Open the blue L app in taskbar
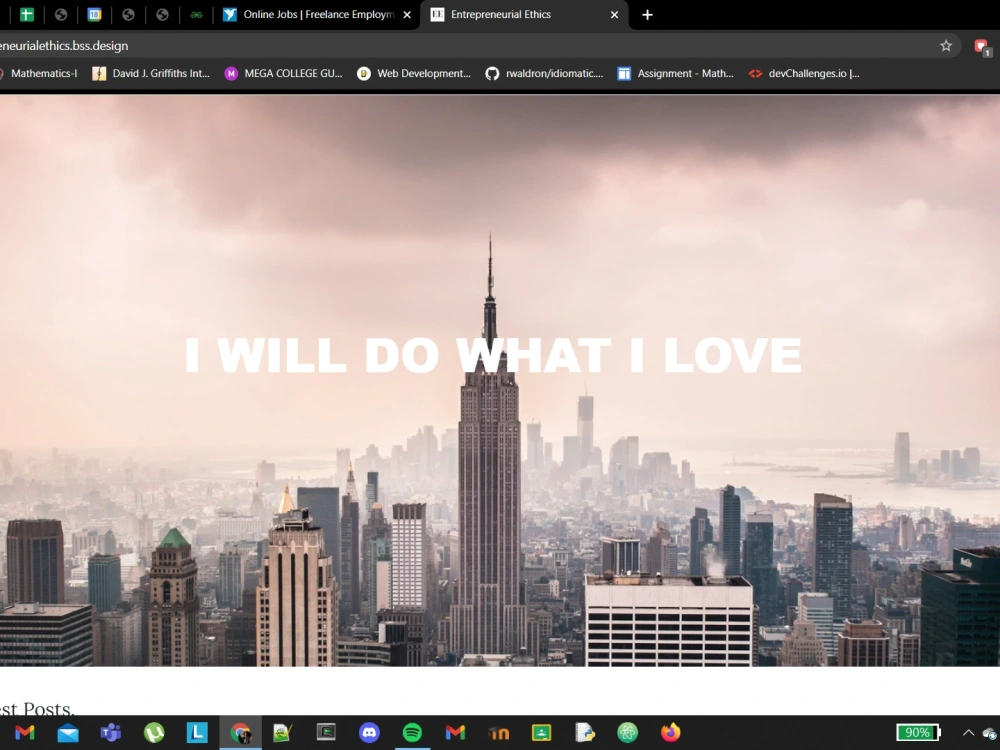The height and width of the screenshot is (750, 1000). click(x=197, y=733)
